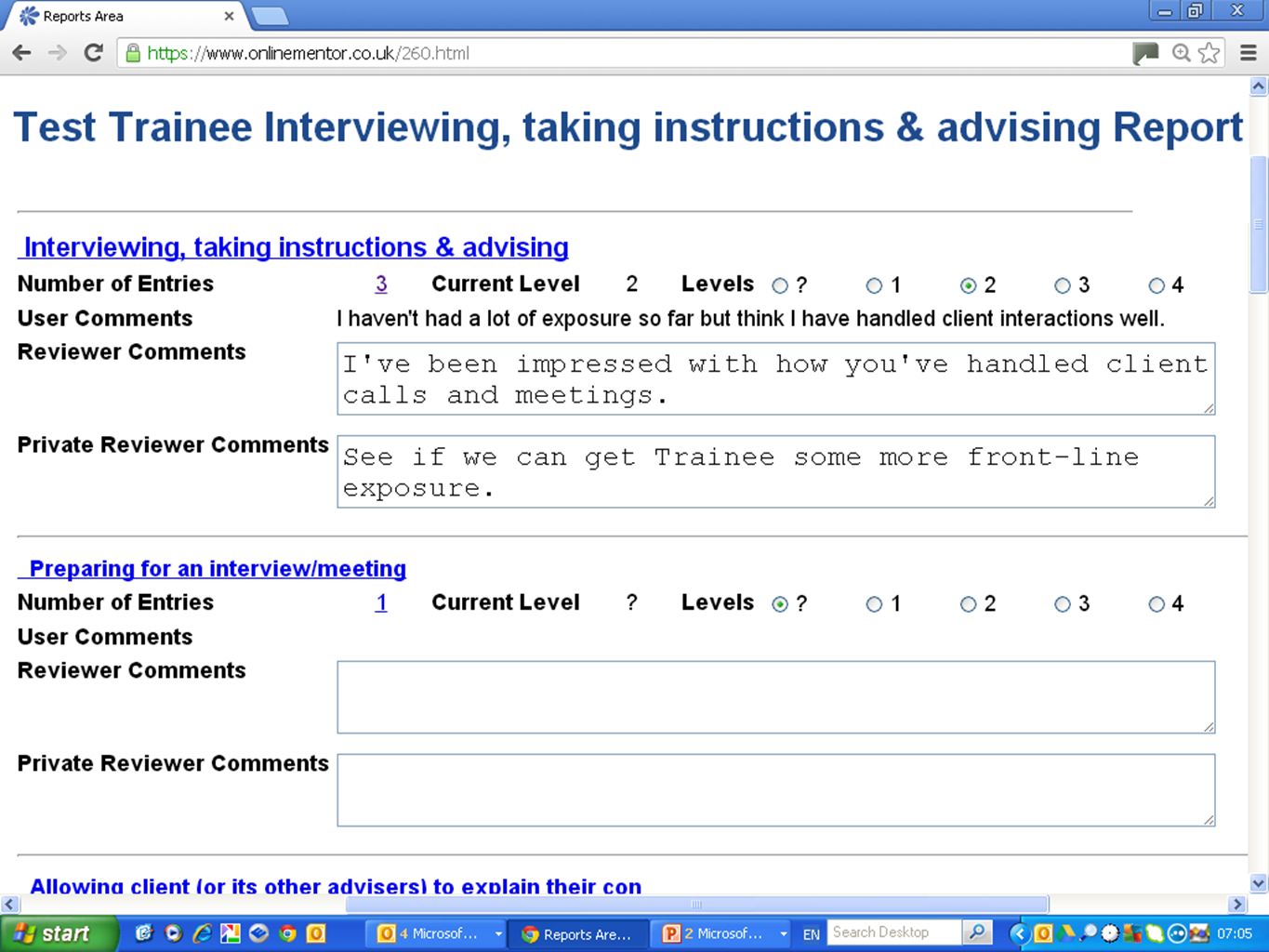
Task: Click the Outlook system tray icon
Action: (x=1043, y=933)
